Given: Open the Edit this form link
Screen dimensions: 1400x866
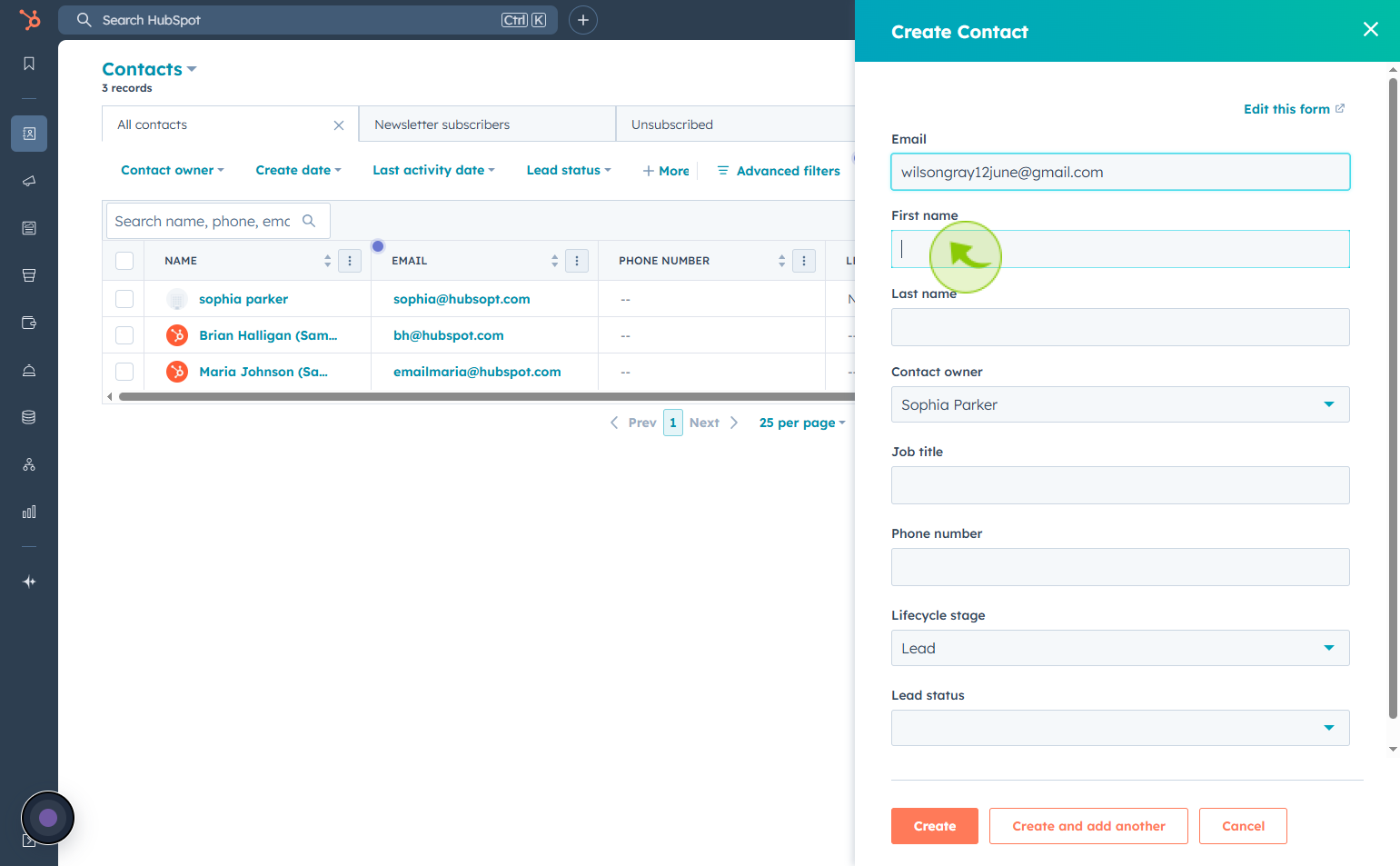Looking at the screenshot, I should tap(1294, 109).
